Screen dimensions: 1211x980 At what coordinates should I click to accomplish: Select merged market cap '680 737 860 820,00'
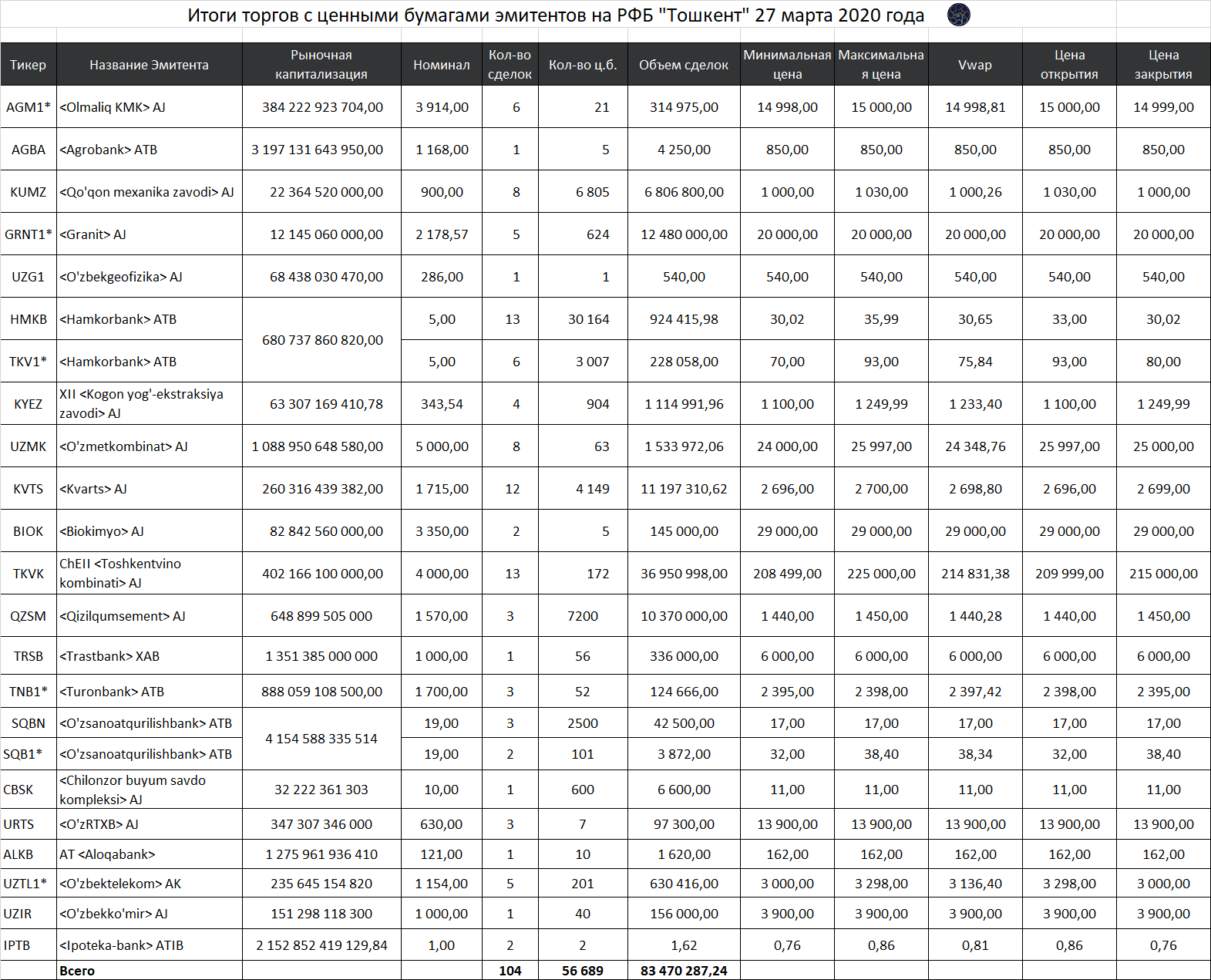322,340
